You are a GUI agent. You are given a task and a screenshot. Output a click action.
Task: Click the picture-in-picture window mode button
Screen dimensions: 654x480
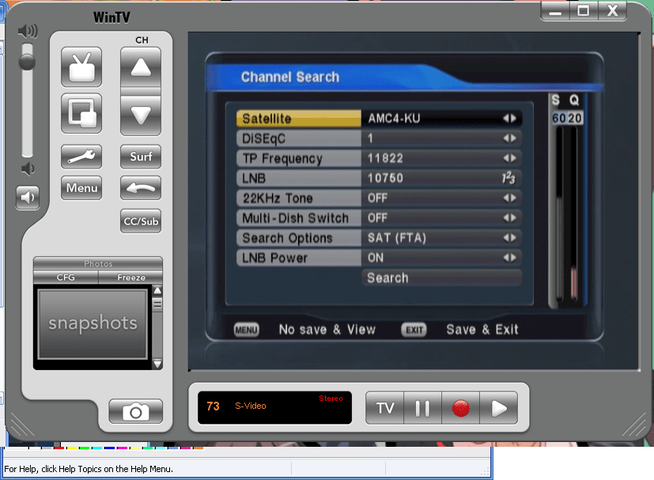pyautogui.click(x=81, y=113)
